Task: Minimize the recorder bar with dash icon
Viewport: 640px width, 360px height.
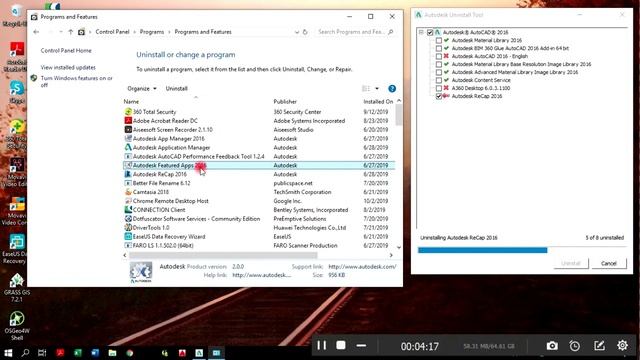Action: (x=361, y=346)
